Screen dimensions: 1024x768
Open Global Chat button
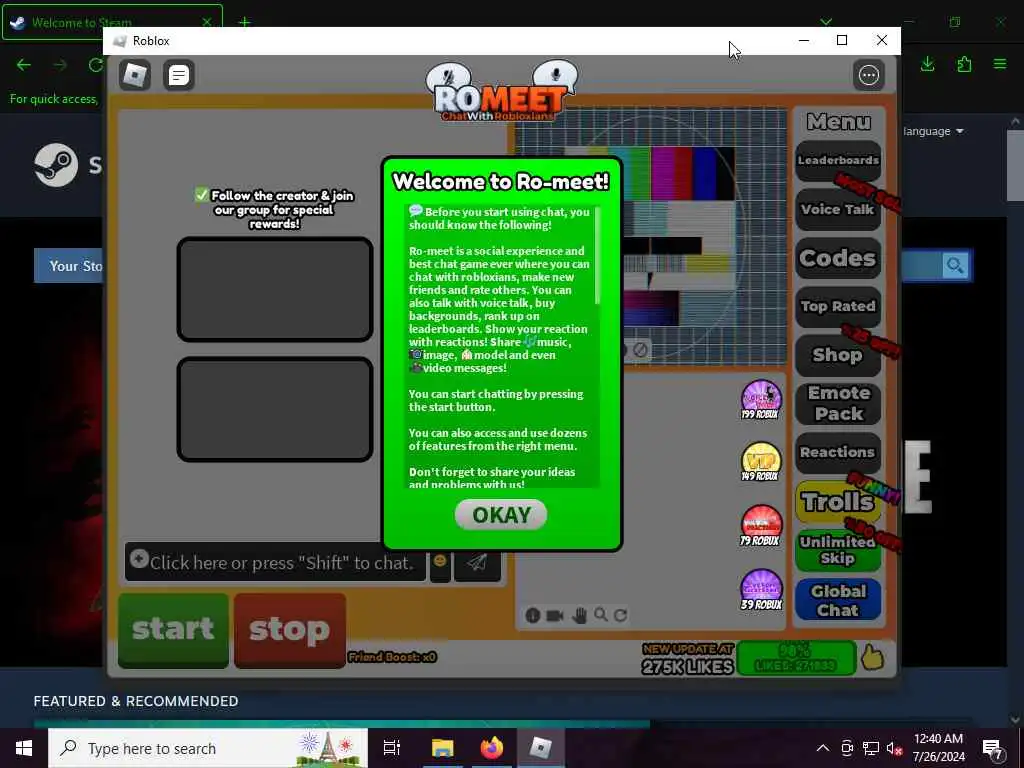(838, 600)
